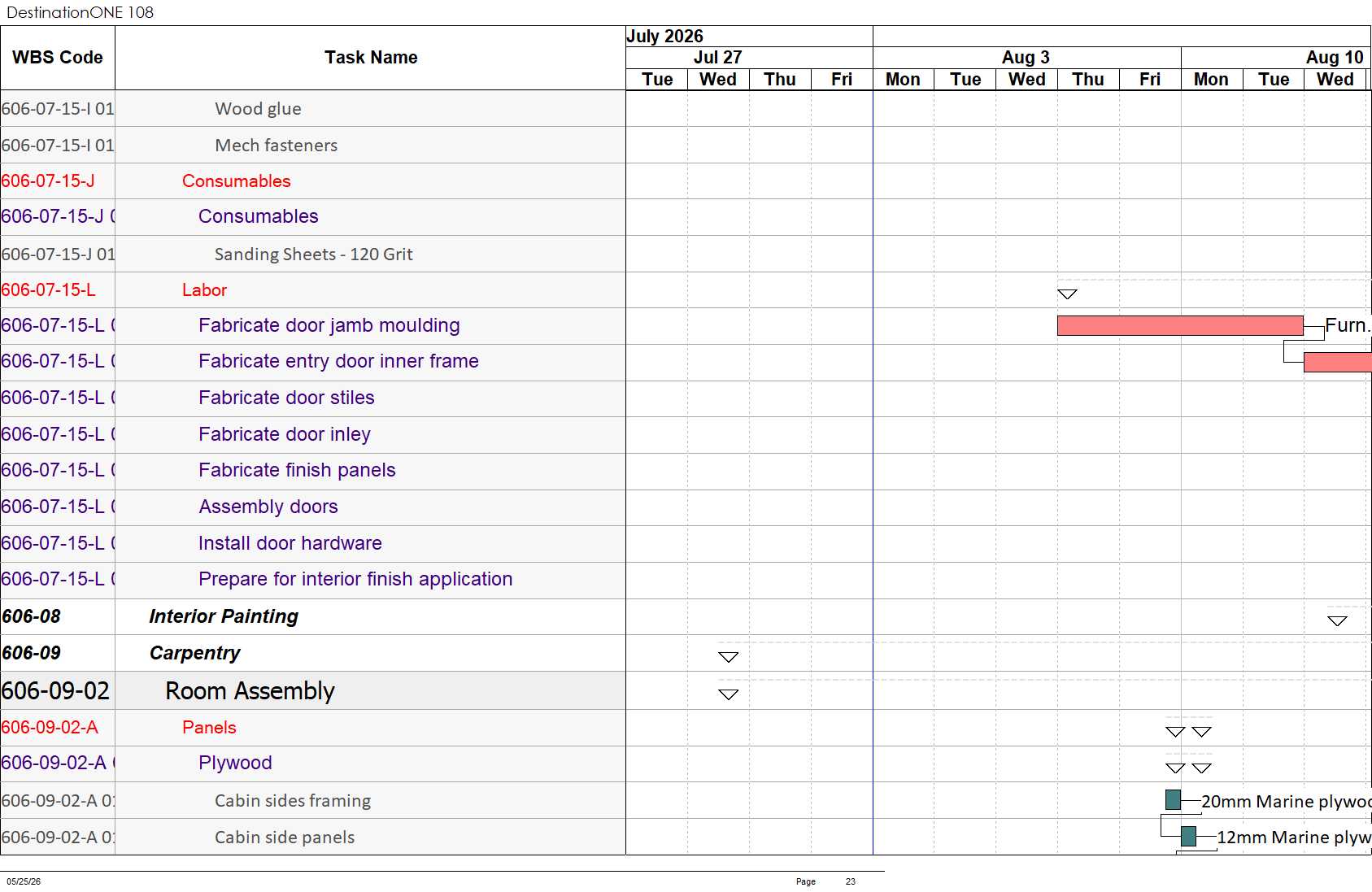Click the WBS Code column header
Screen dimensions: 1372x892
pyautogui.click(x=58, y=58)
